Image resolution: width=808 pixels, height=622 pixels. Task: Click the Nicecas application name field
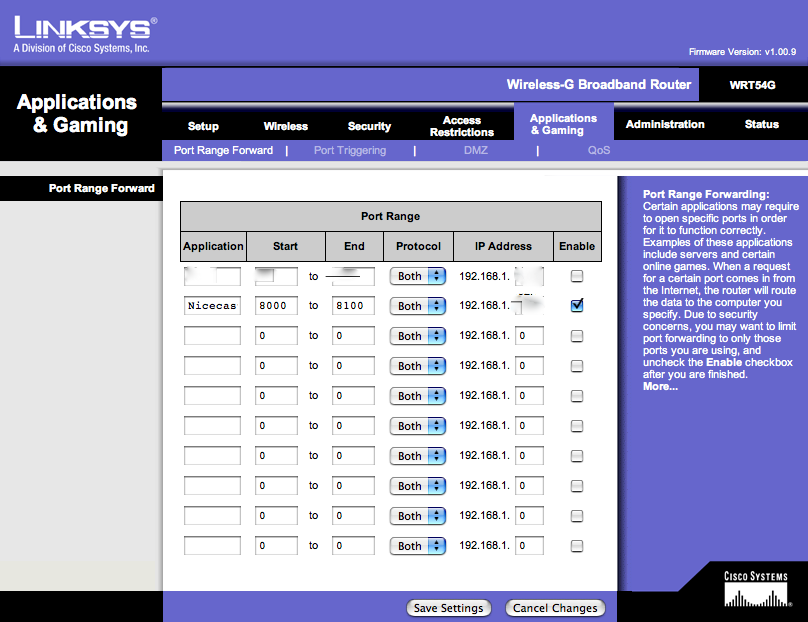[x=212, y=306]
